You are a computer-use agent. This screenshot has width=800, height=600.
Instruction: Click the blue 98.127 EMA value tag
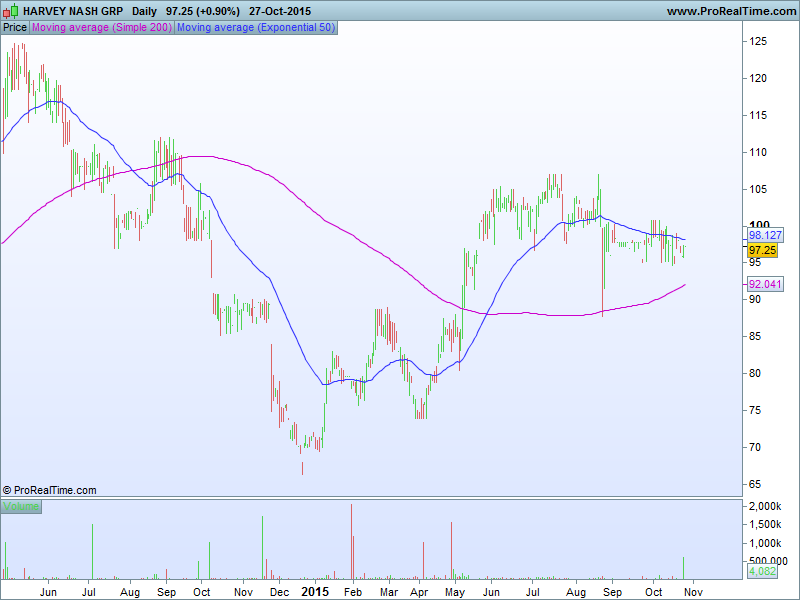(x=764, y=236)
